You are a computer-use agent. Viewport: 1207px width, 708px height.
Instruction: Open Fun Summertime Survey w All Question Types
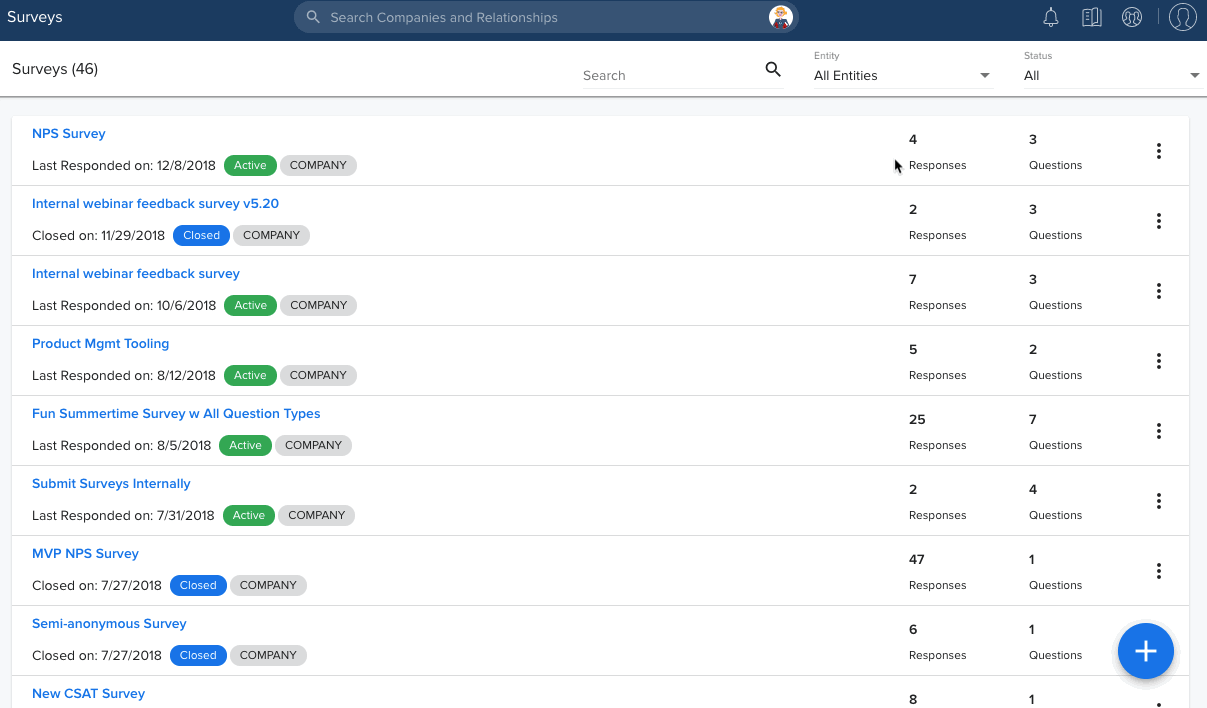pos(176,413)
